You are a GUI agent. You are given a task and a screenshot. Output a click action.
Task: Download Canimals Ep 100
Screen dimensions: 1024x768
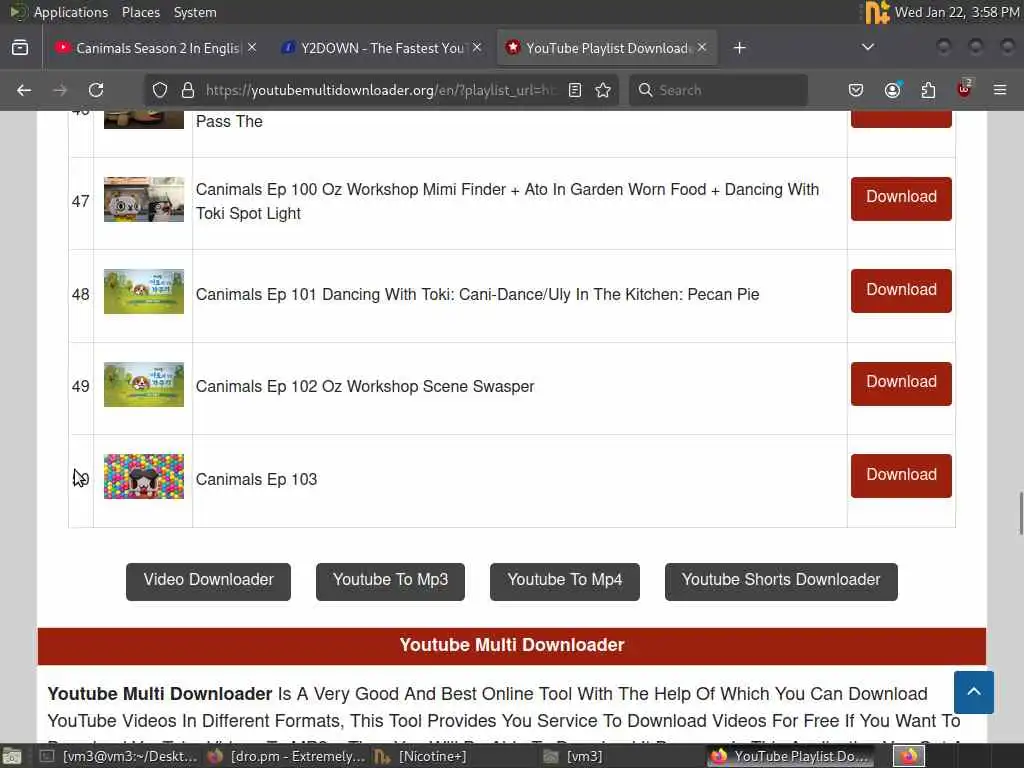(x=901, y=199)
